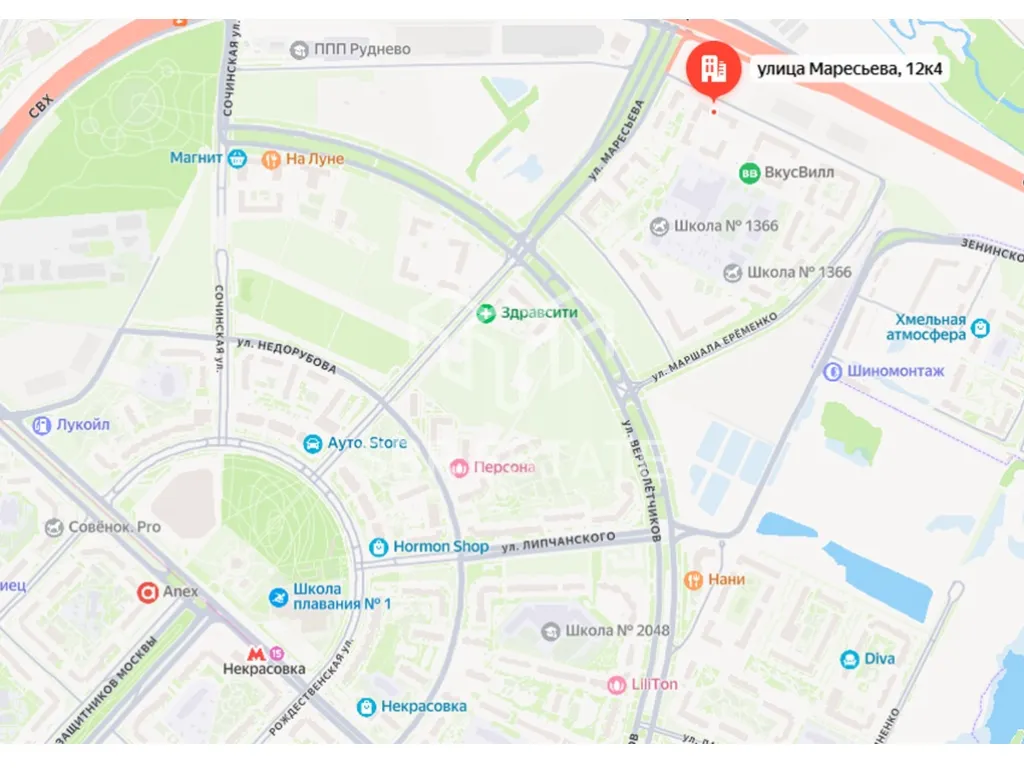The image size is (1024, 768).
Task: Select the Школа плавания № 1 swimmer icon
Action: [279, 597]
